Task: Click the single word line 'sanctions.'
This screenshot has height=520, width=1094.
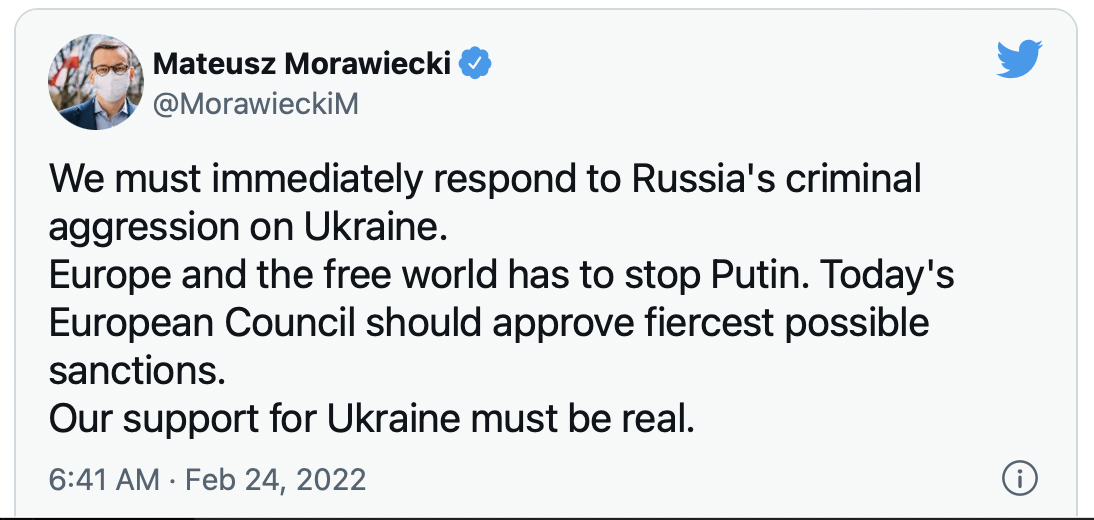Action: (137, 371)
